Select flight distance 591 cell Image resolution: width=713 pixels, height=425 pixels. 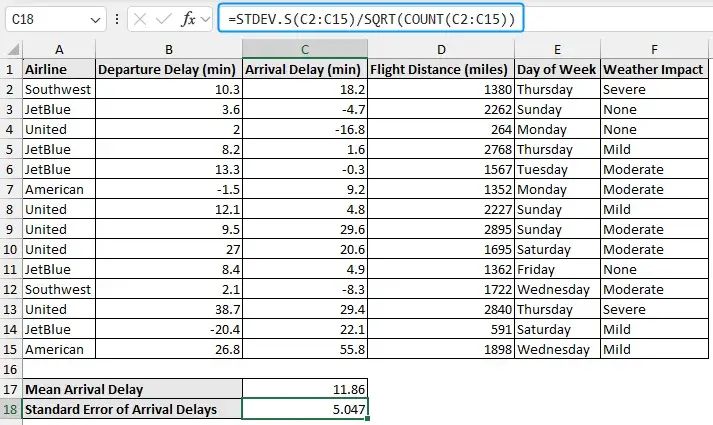(441, 329)
